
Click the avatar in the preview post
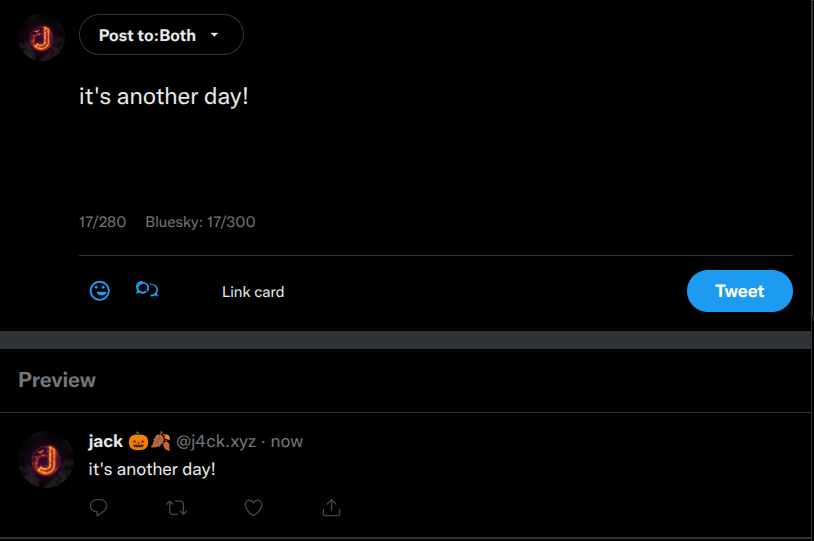(46, 459)
